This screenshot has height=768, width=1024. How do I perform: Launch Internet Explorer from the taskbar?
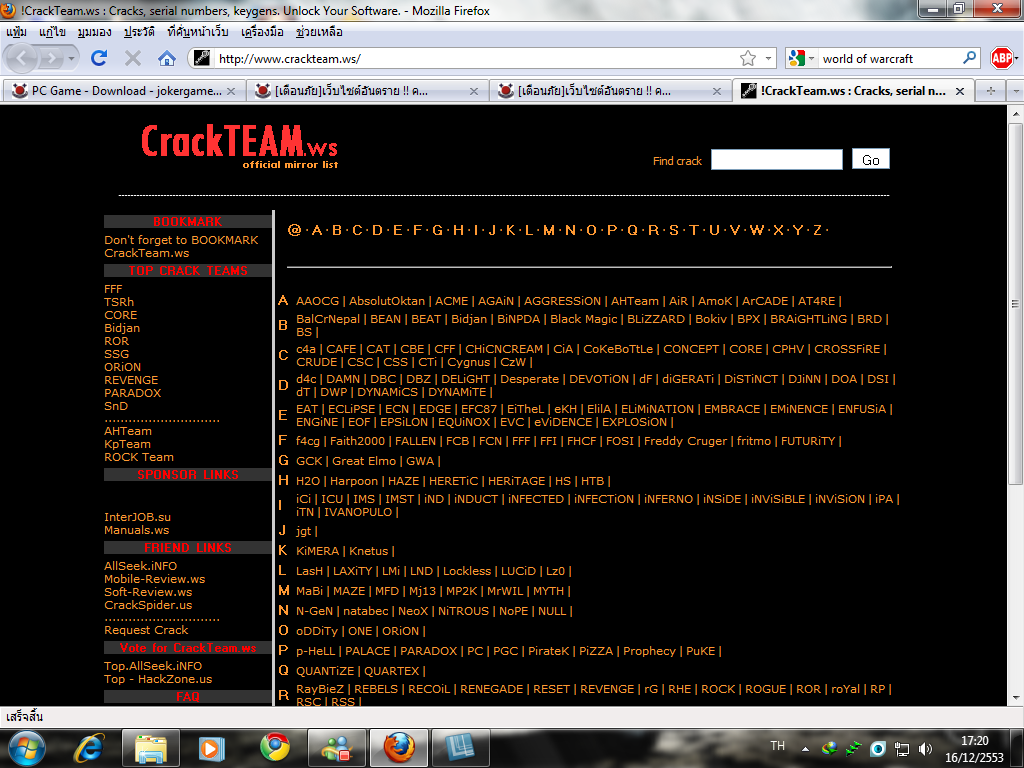pos(89,748)
